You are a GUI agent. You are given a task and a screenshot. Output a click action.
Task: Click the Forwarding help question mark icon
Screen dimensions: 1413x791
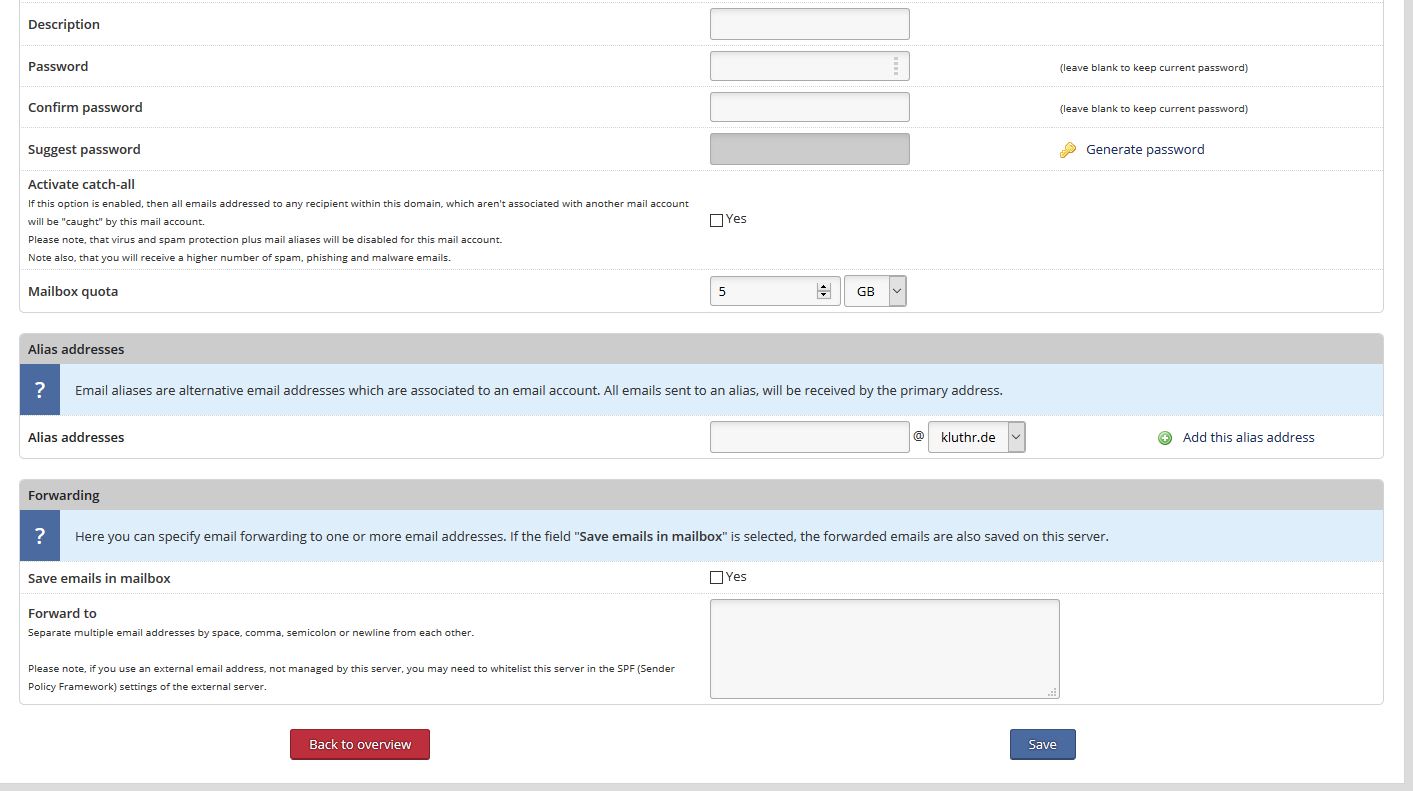(40, 536)
